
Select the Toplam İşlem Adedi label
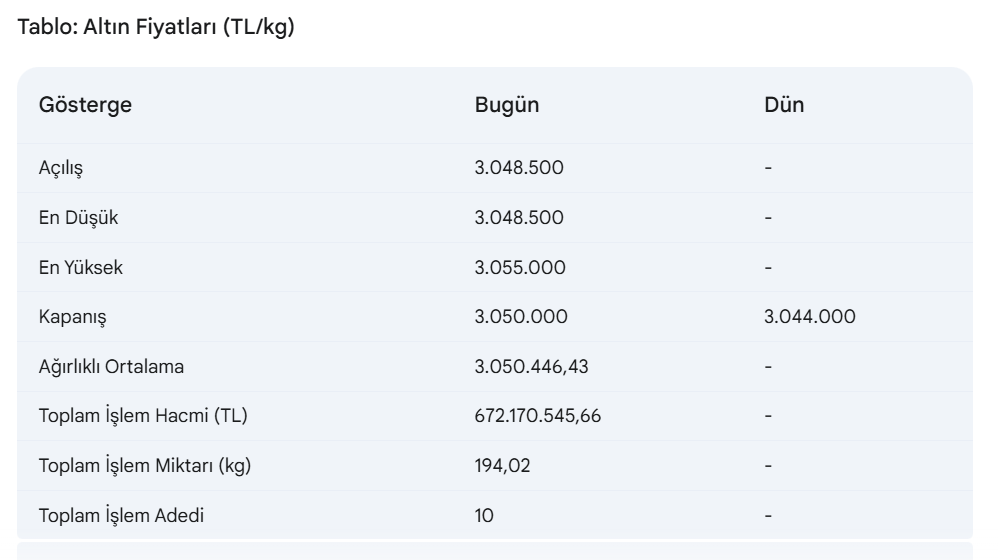click(125, 516)
